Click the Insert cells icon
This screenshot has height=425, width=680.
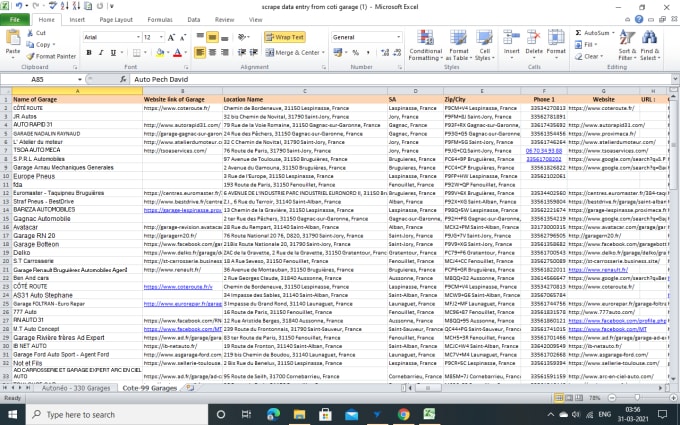512,37
